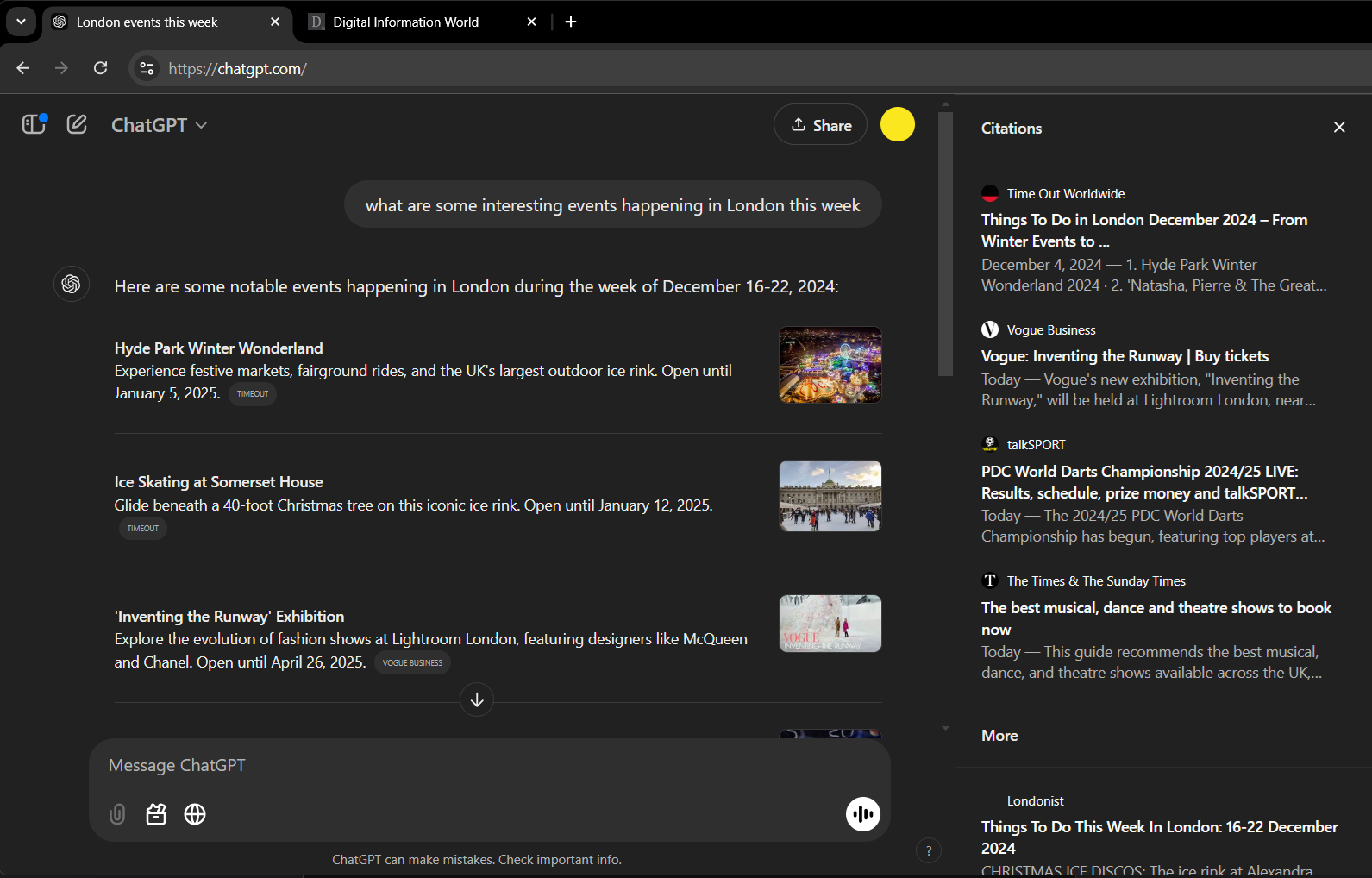Click the Londonist source label
The width and height of the screenshot is (1372, 878).
click(x=1035, y=801)
